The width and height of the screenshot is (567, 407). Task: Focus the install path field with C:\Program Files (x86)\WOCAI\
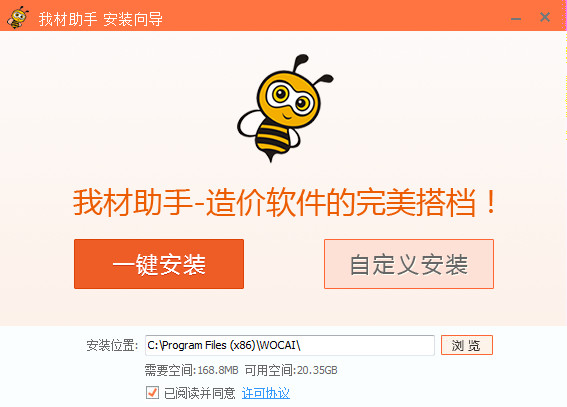pos(290,345)
